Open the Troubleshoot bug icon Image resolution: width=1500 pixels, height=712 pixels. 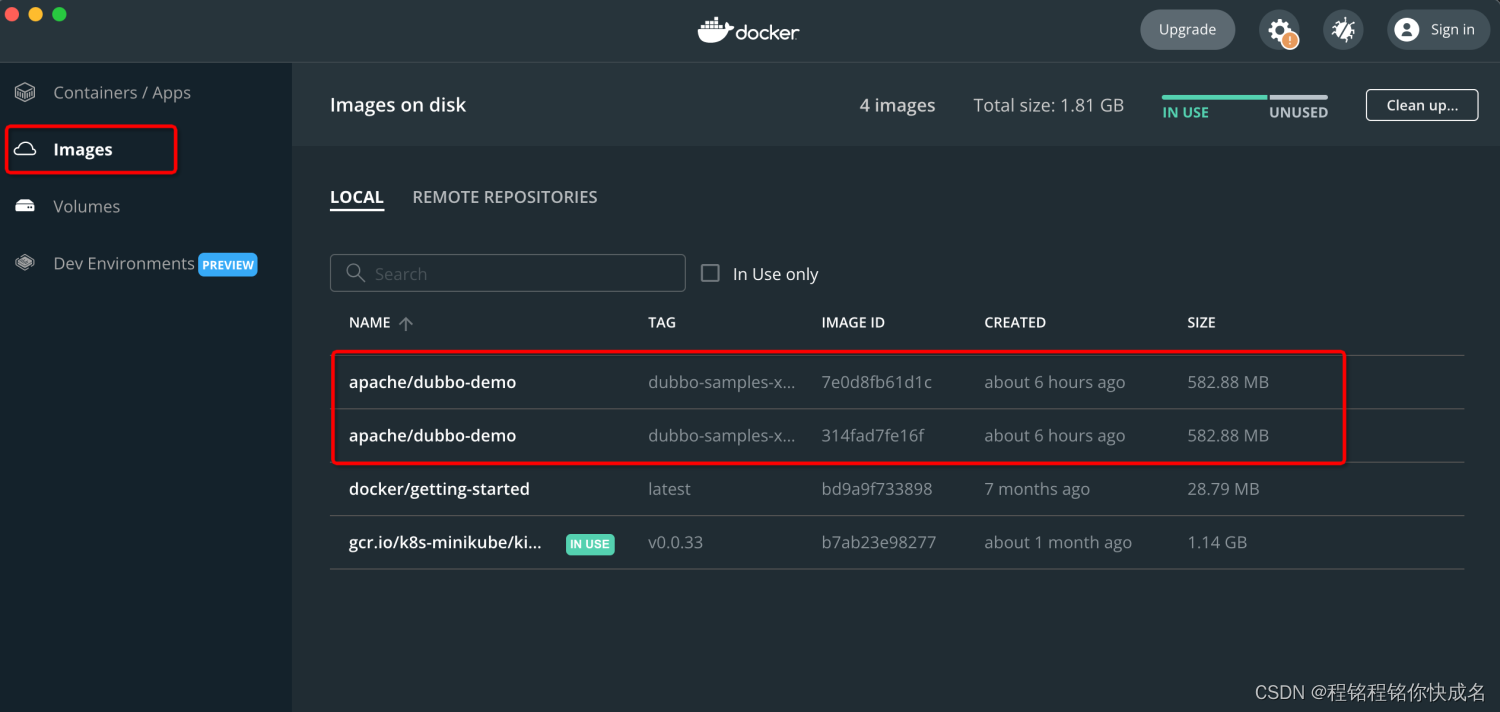[x=1343, y=30]
